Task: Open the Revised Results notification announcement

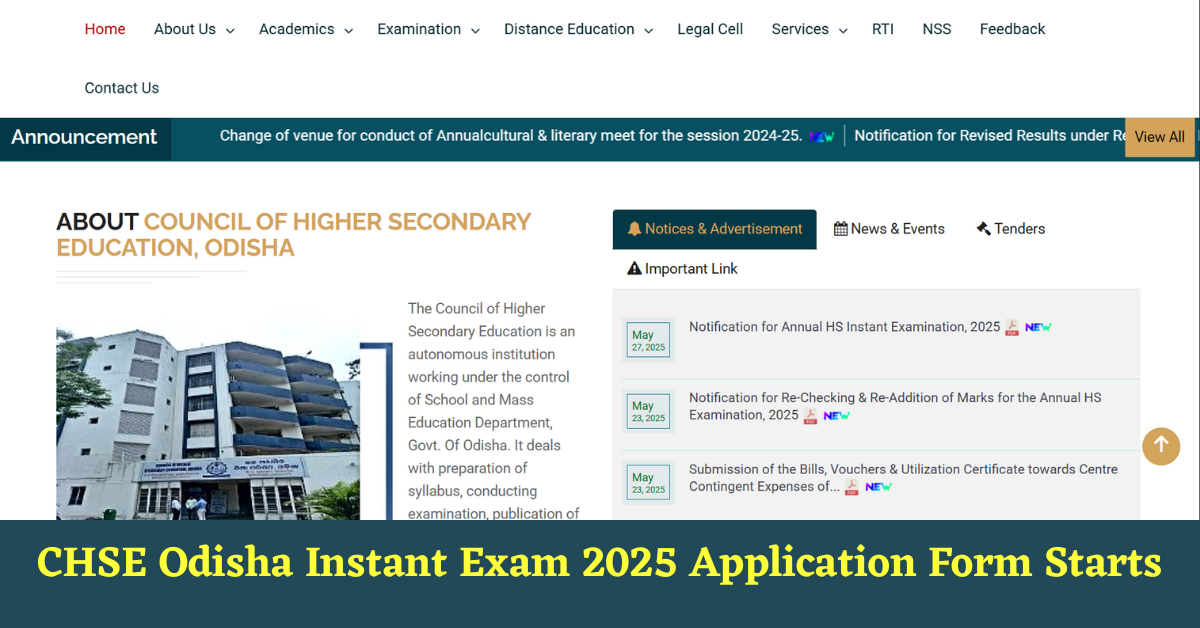Action: pos(989,136)
